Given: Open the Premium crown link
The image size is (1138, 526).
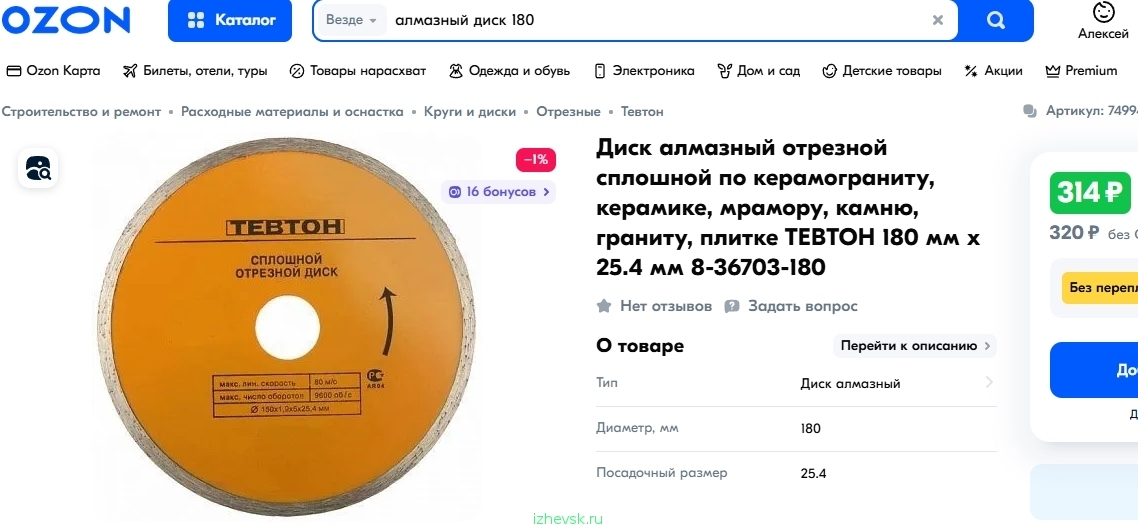Looking at the screenshot, I should pos(1081,71).
